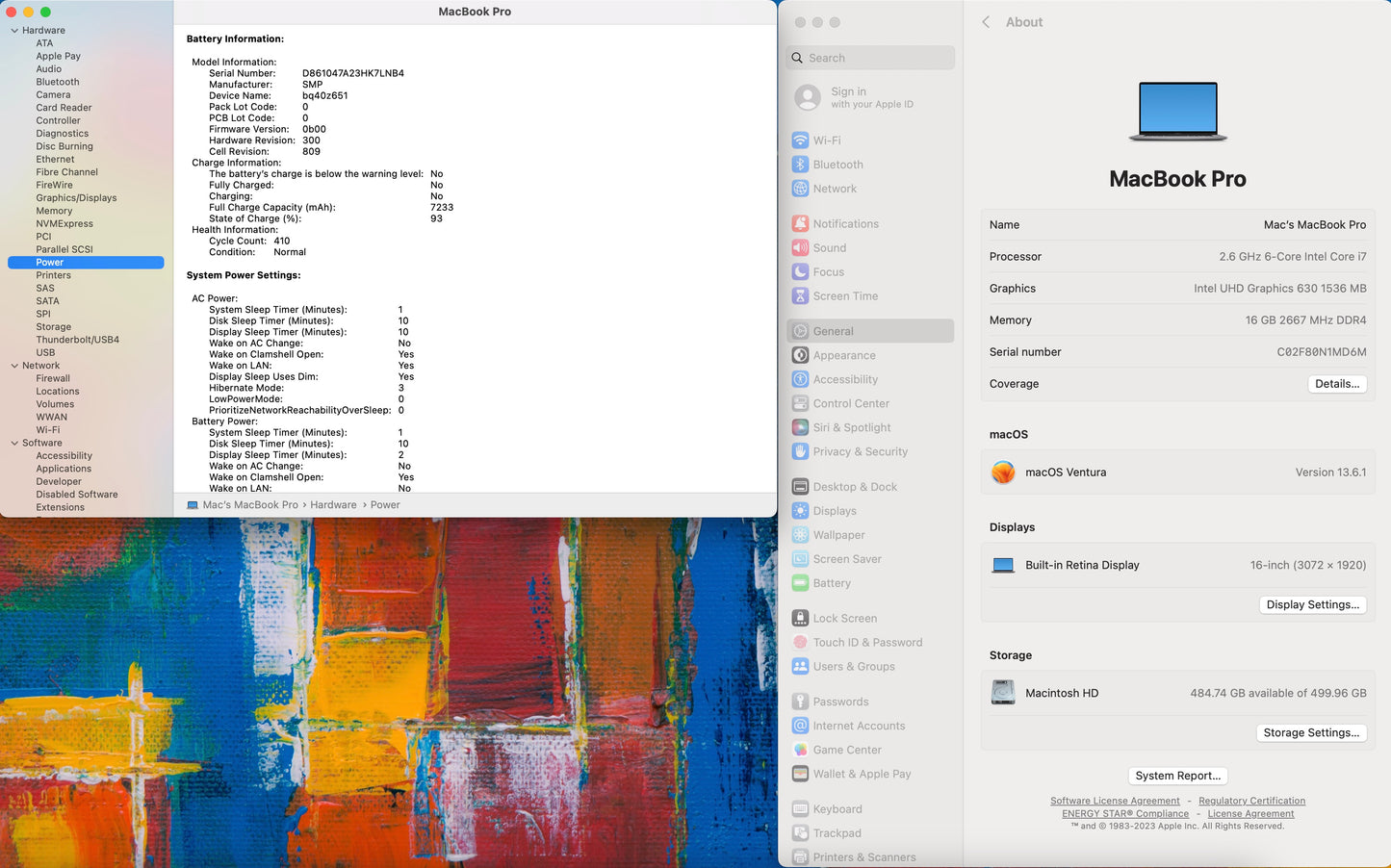The height and width of the screenshot is (868, 1391).
Task: Click the Battery icon in sidebar
Action: coord(800,583)
